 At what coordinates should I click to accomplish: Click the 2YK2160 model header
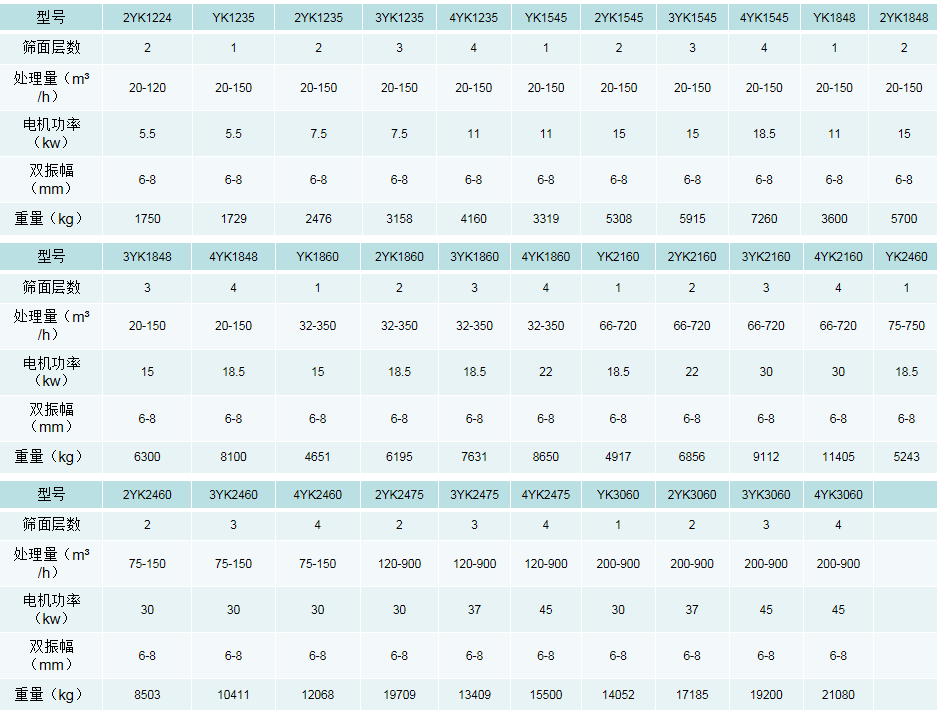(692, 257)
